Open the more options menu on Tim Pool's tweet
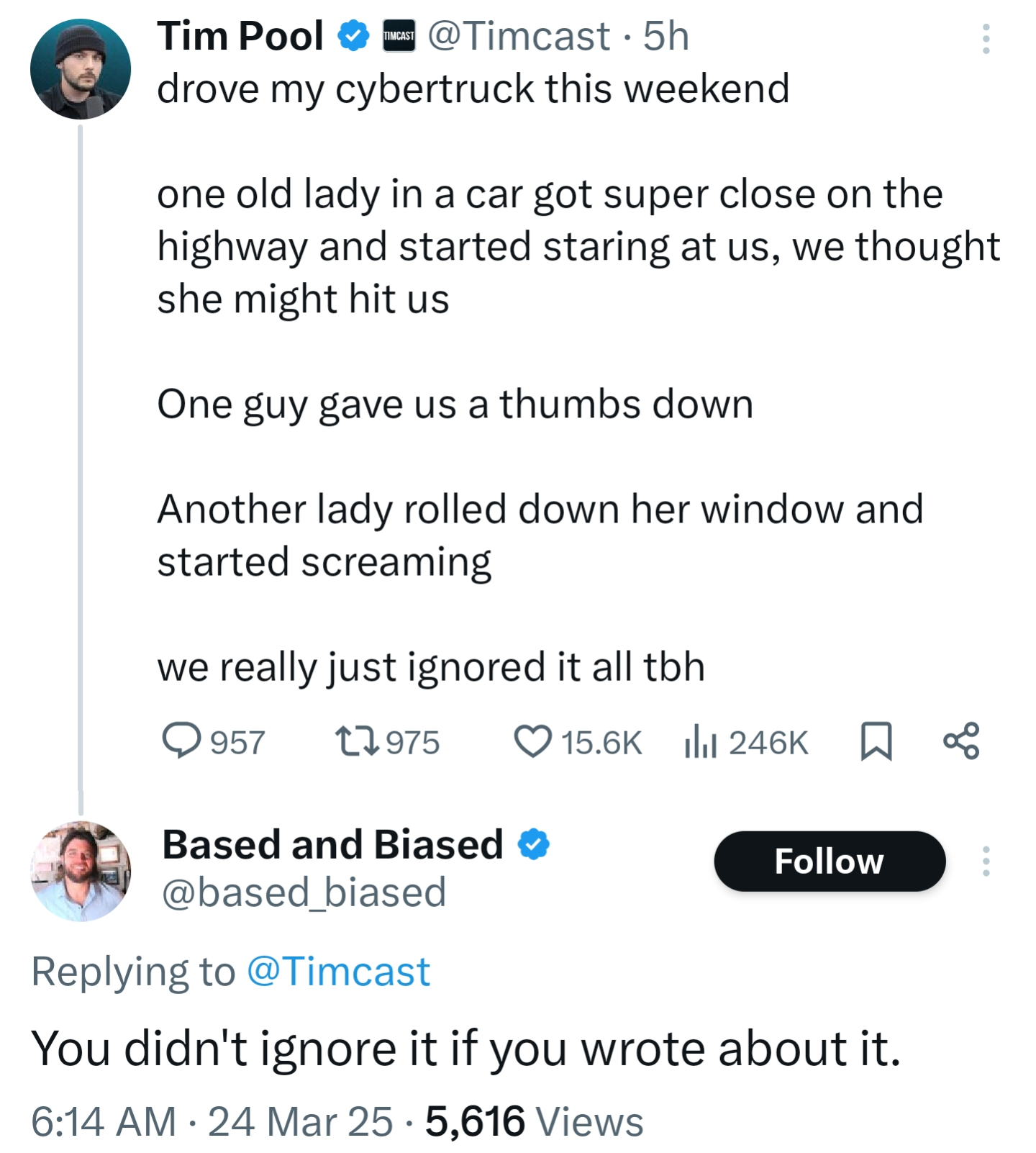The width and height of the screenshot is (1036, 1153). click(986, 39)
